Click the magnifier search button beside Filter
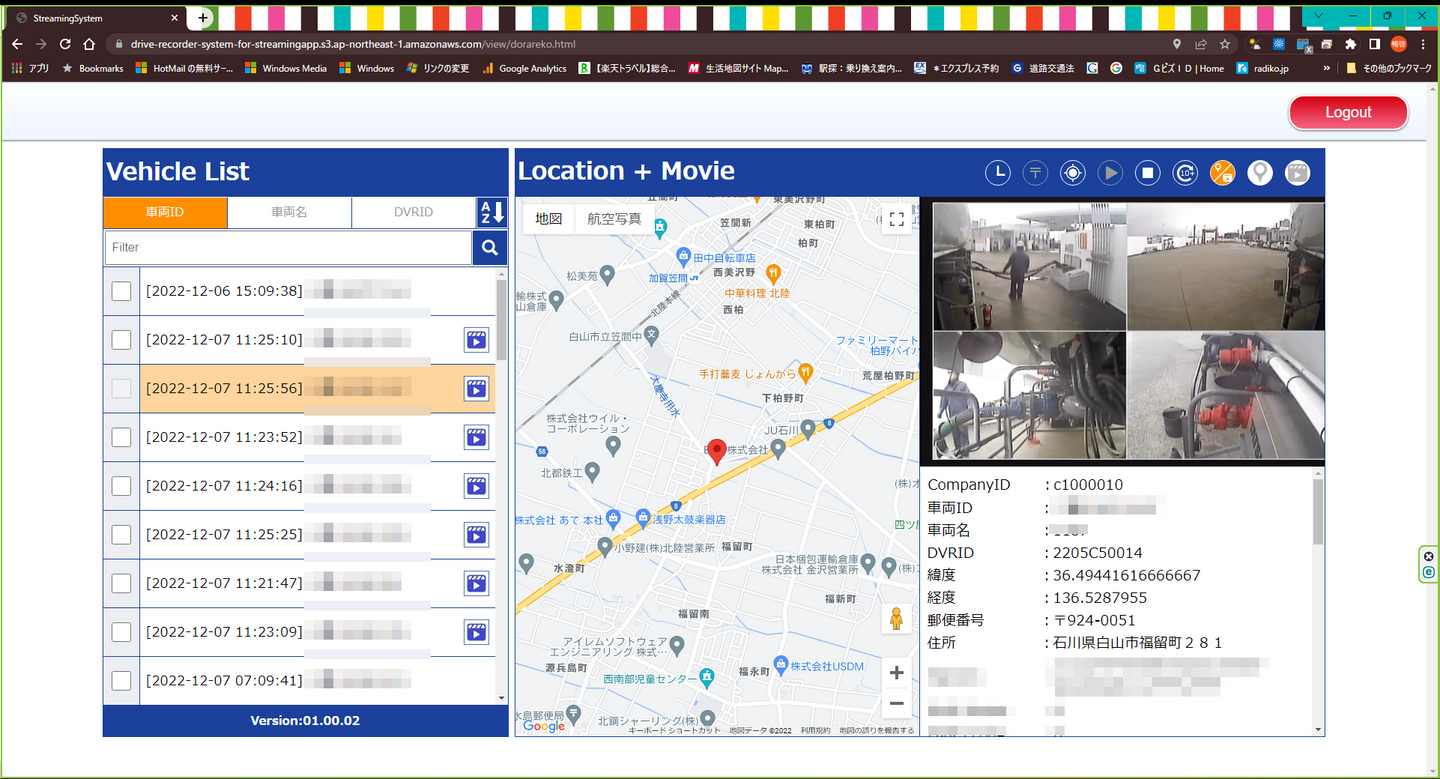The height and width of the screenshot is (779, 1440). (x=490, y=248)
